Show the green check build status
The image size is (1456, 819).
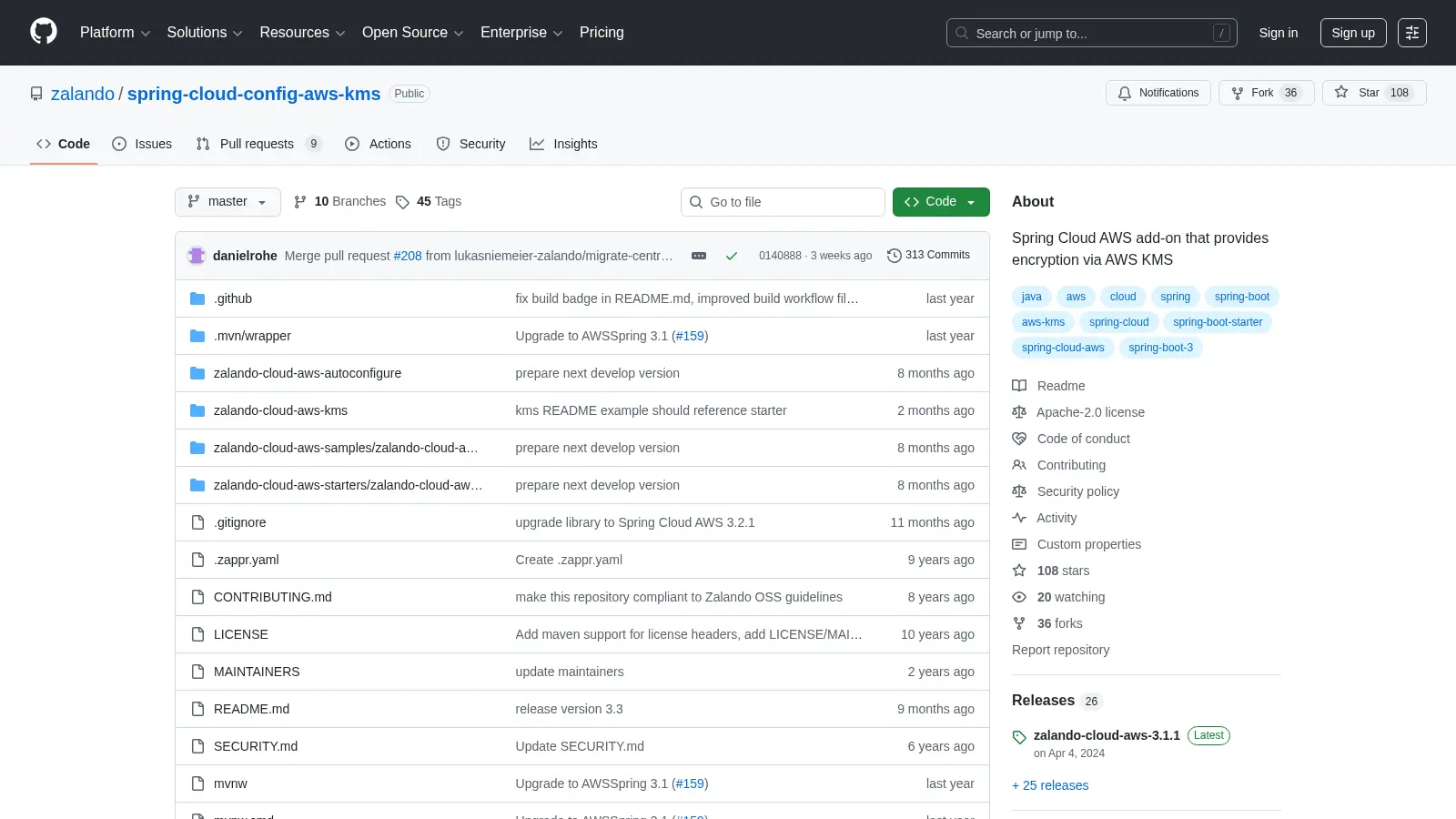pyautogui.click(x=732, y=256)
